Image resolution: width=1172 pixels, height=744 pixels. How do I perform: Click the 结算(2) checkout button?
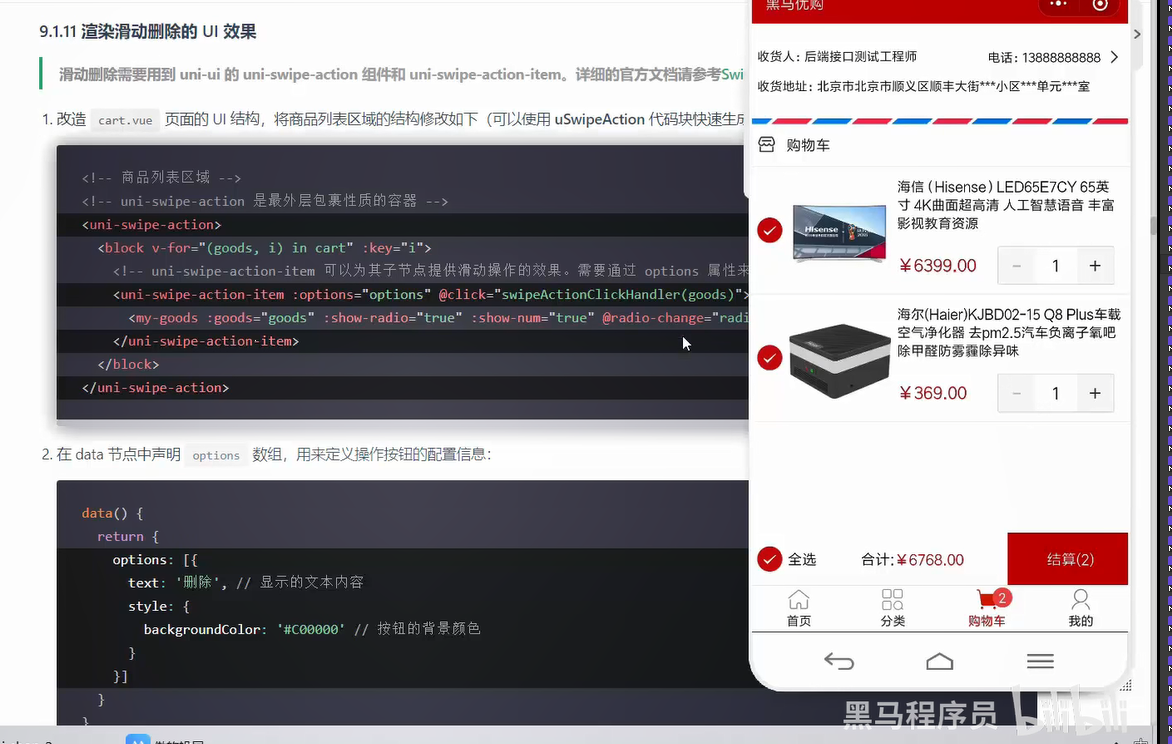pyautogui.click(x=1067, y=559)
